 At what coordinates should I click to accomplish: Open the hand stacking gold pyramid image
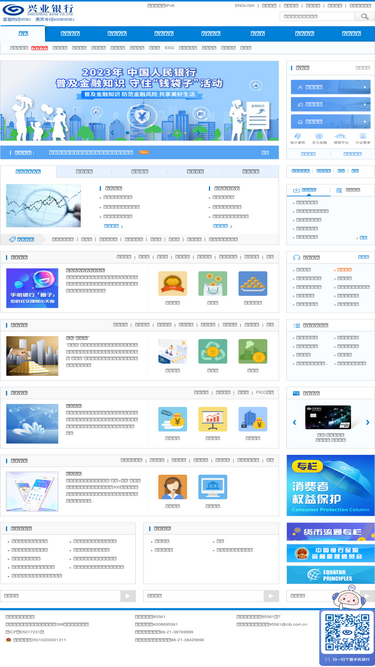click(x=32, y=356)
